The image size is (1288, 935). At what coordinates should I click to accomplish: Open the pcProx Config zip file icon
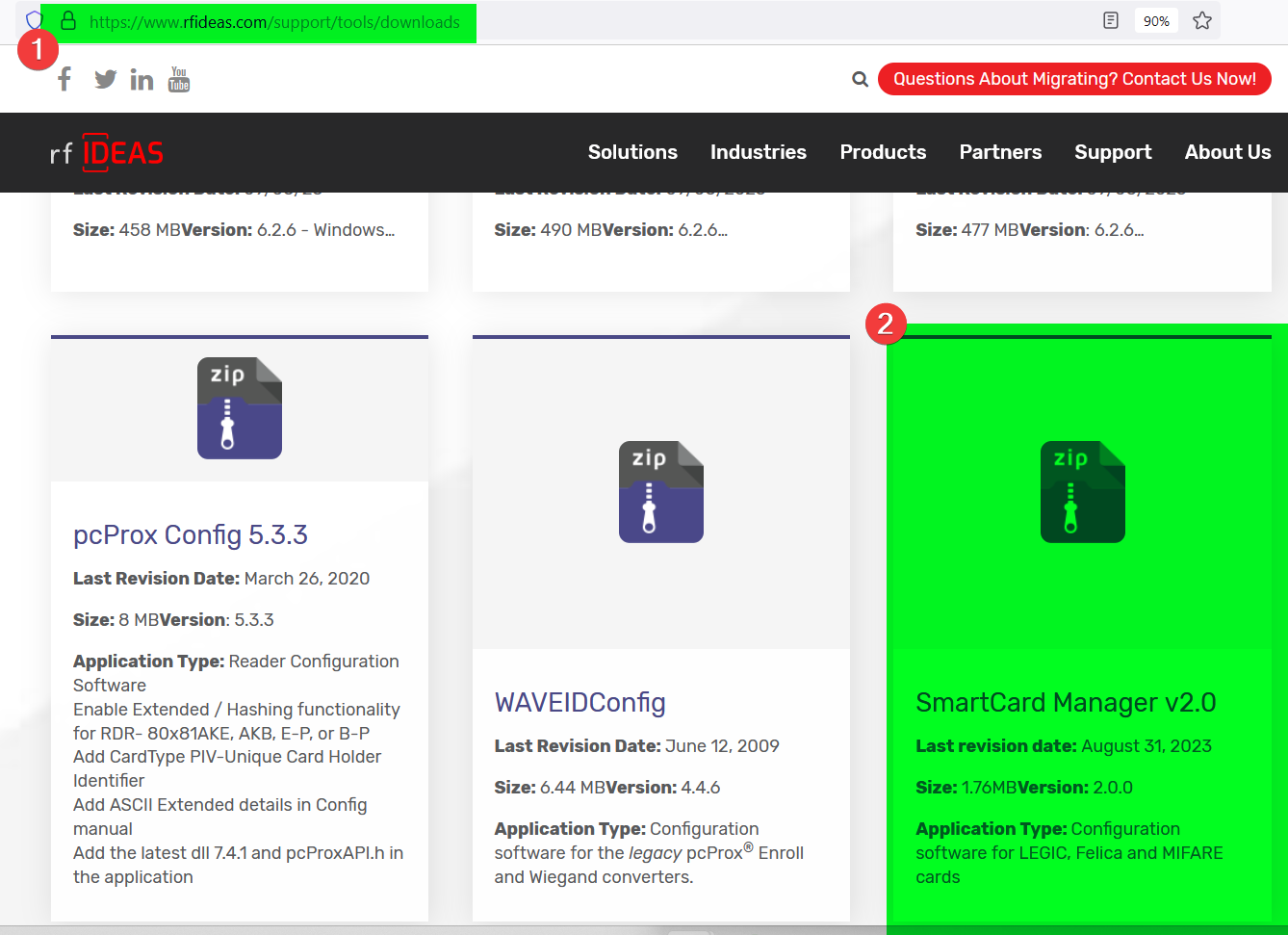pyautogui.click(x=240, y=408)
